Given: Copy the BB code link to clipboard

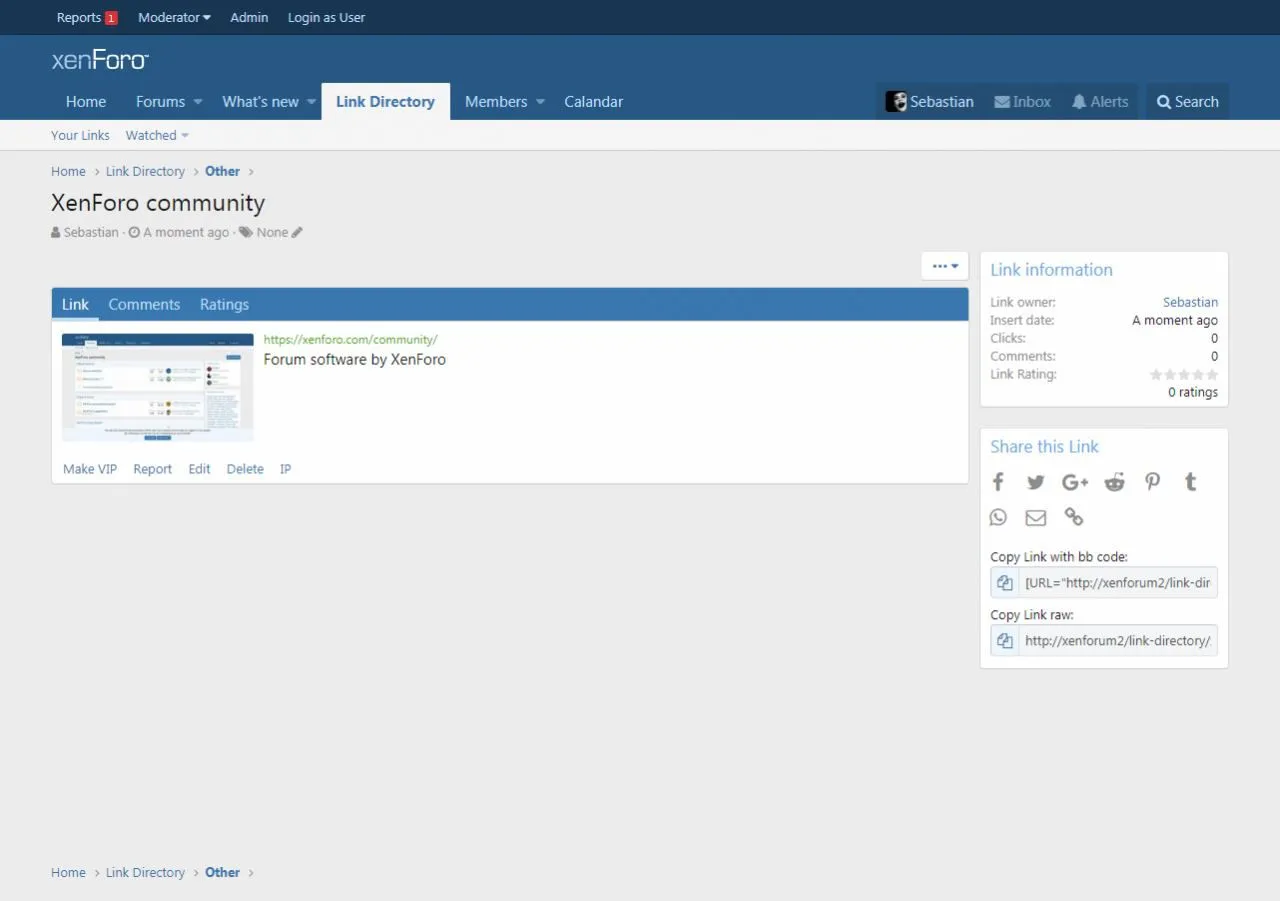Looking at the screenshot, I should tap(1005, 583).
